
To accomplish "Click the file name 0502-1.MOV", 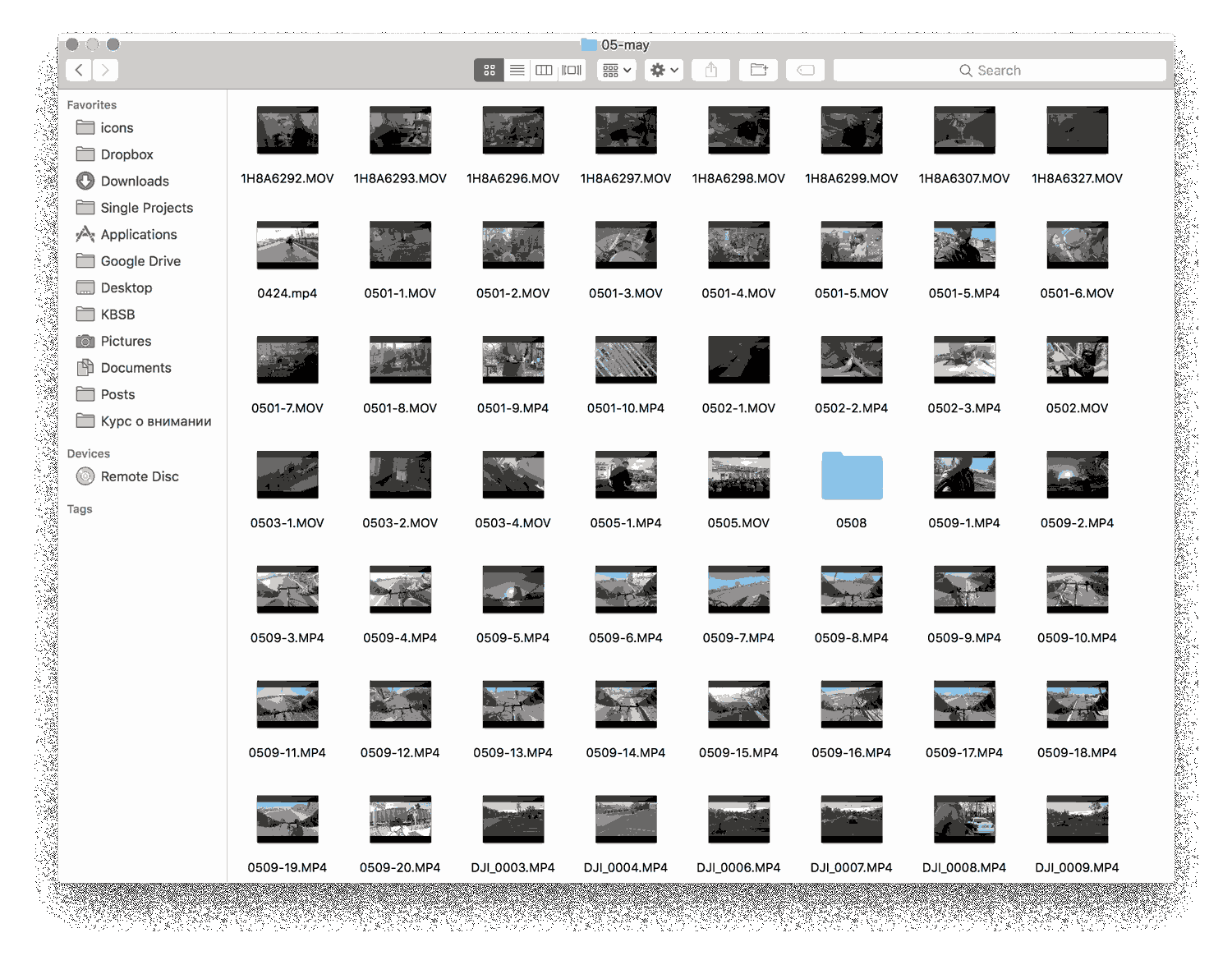I will [x=739, y=408].
